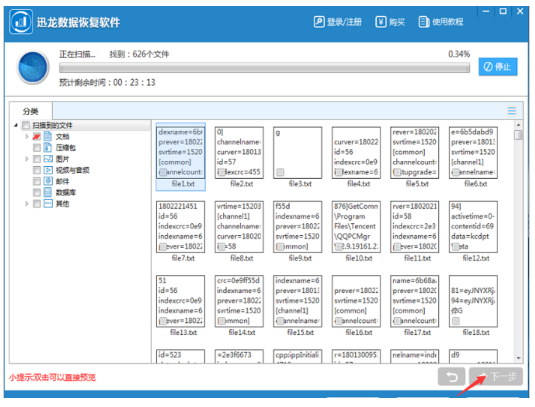Expand the 文档 tree node
Viewport: 535px width, 407px height.
[x=27, y=136]
